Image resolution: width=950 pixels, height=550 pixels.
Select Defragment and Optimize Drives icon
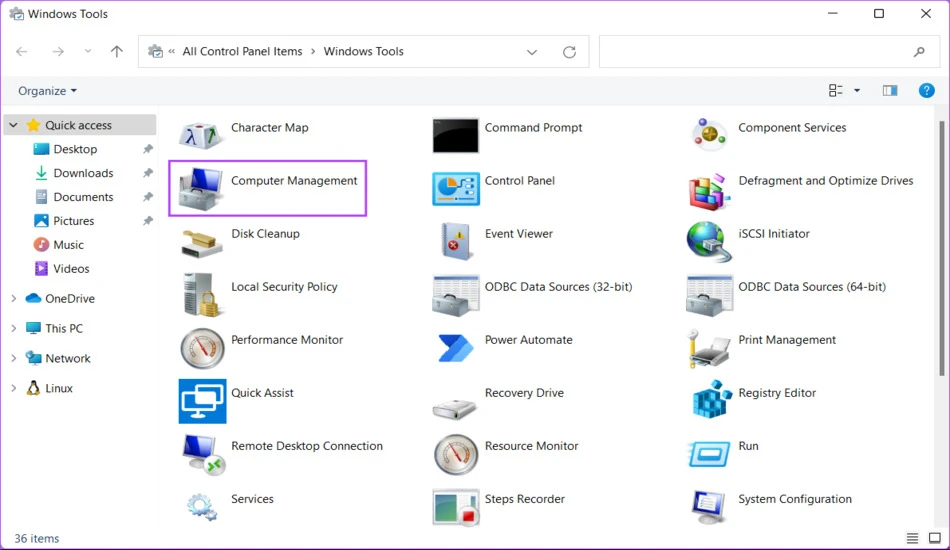pyautogui.click(x=708, y=191)
